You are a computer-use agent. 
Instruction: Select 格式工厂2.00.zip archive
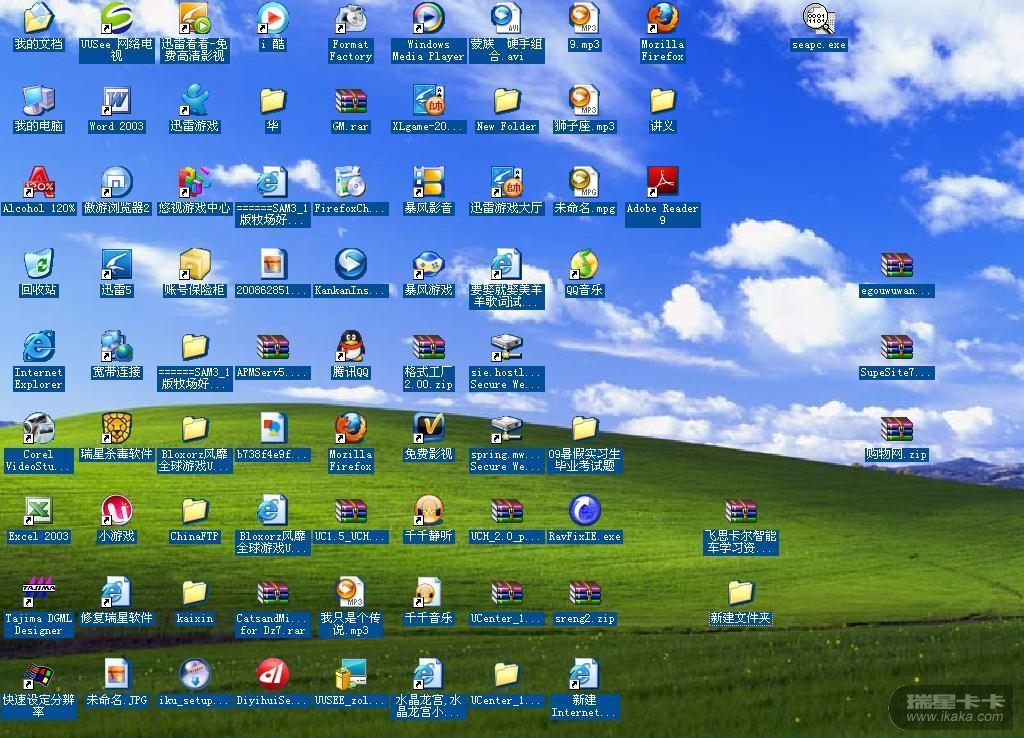pyautogui.click(x=428, y=346)
